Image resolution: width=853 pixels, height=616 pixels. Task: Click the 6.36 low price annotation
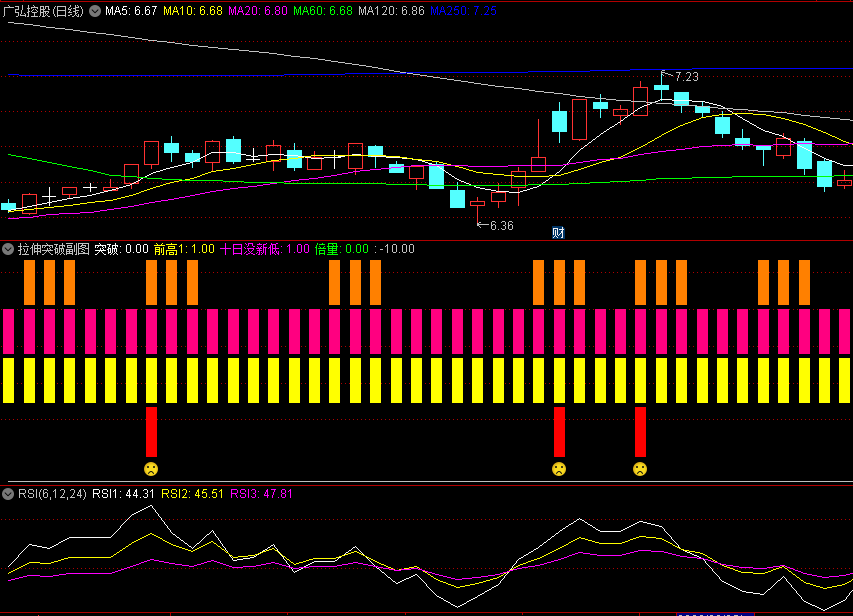point(502,226)
